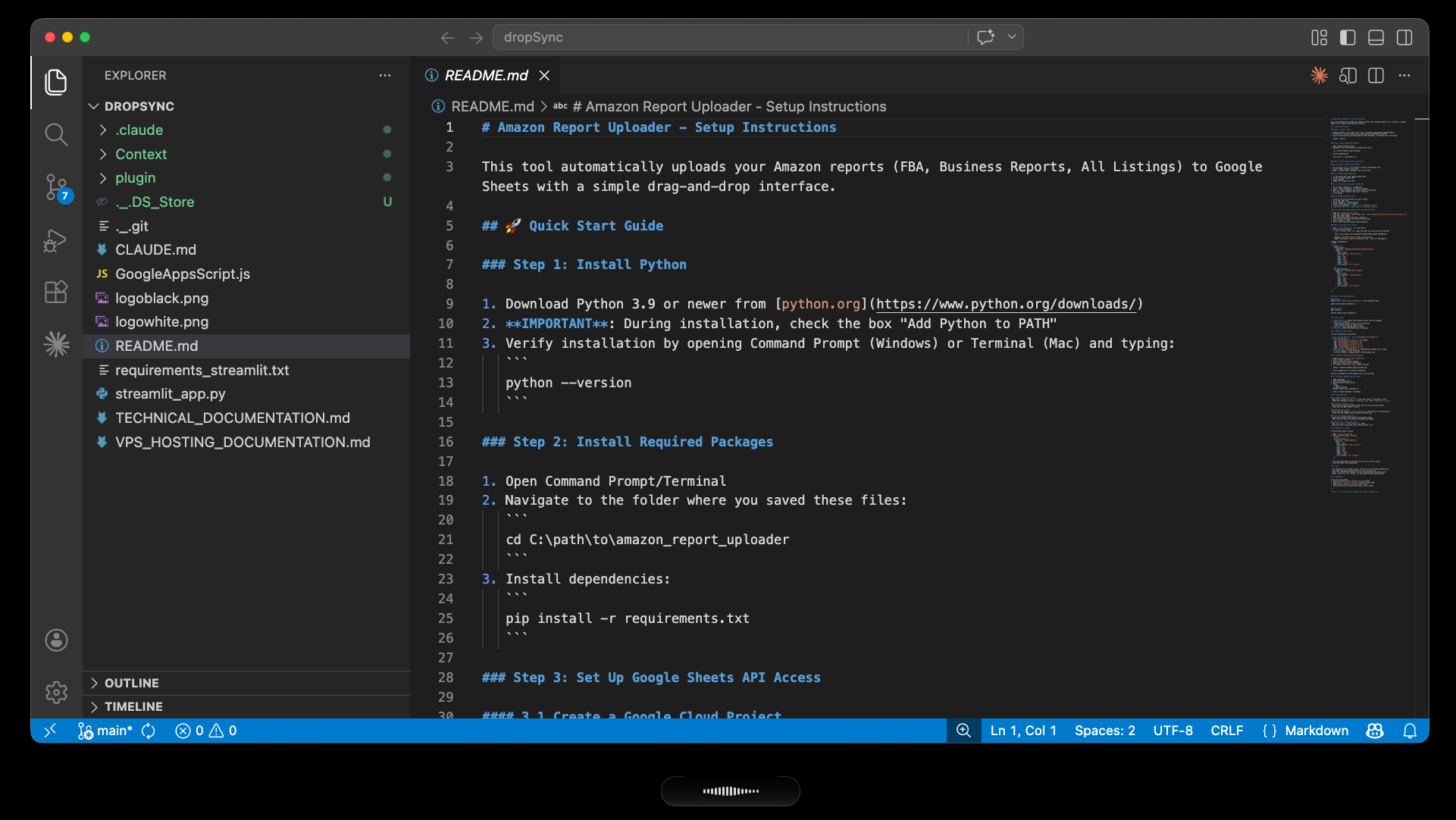1456x820 pixels.
Task: Open the Manage gear icon
Action: pos(56,692)
